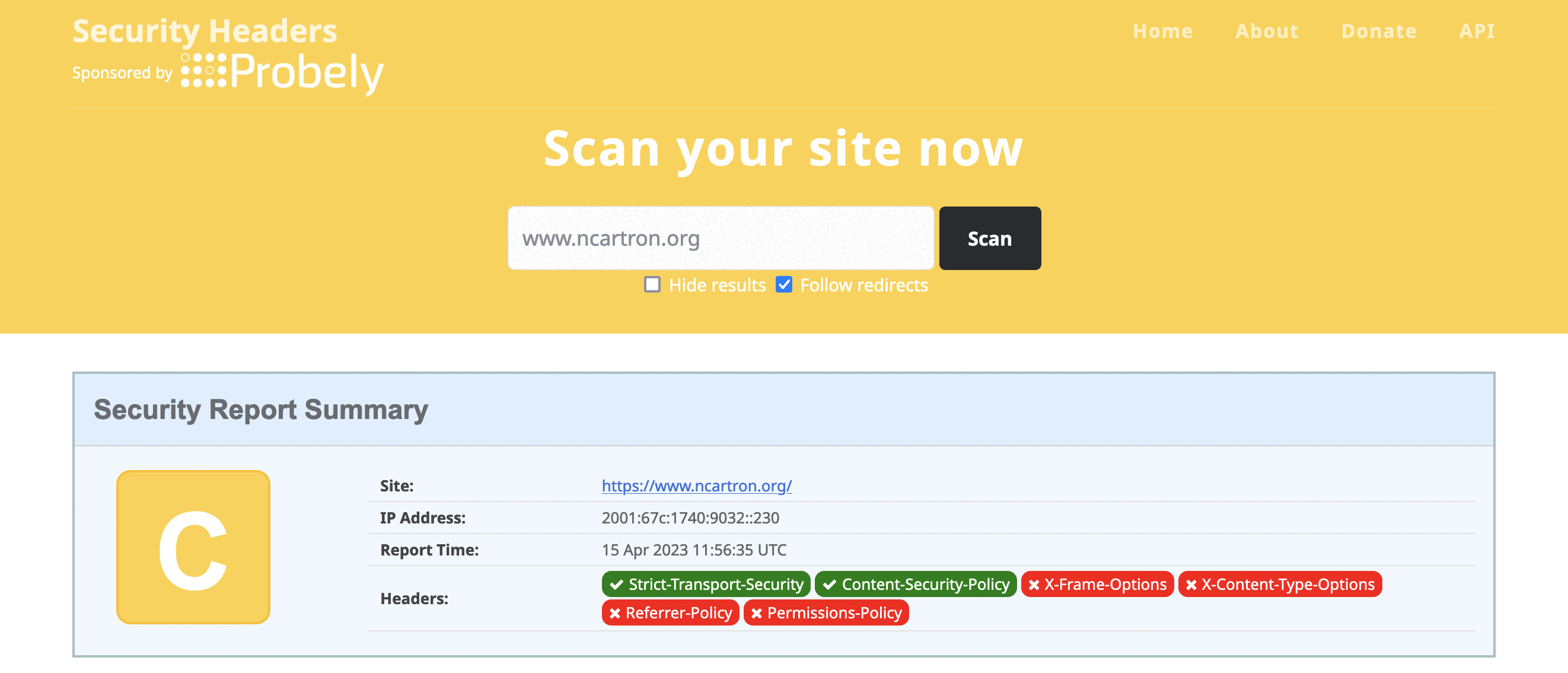The height and width of the screenshot is (673, 1568).
Task: Click the Probely sponsor logo
Action: (282, 72)
